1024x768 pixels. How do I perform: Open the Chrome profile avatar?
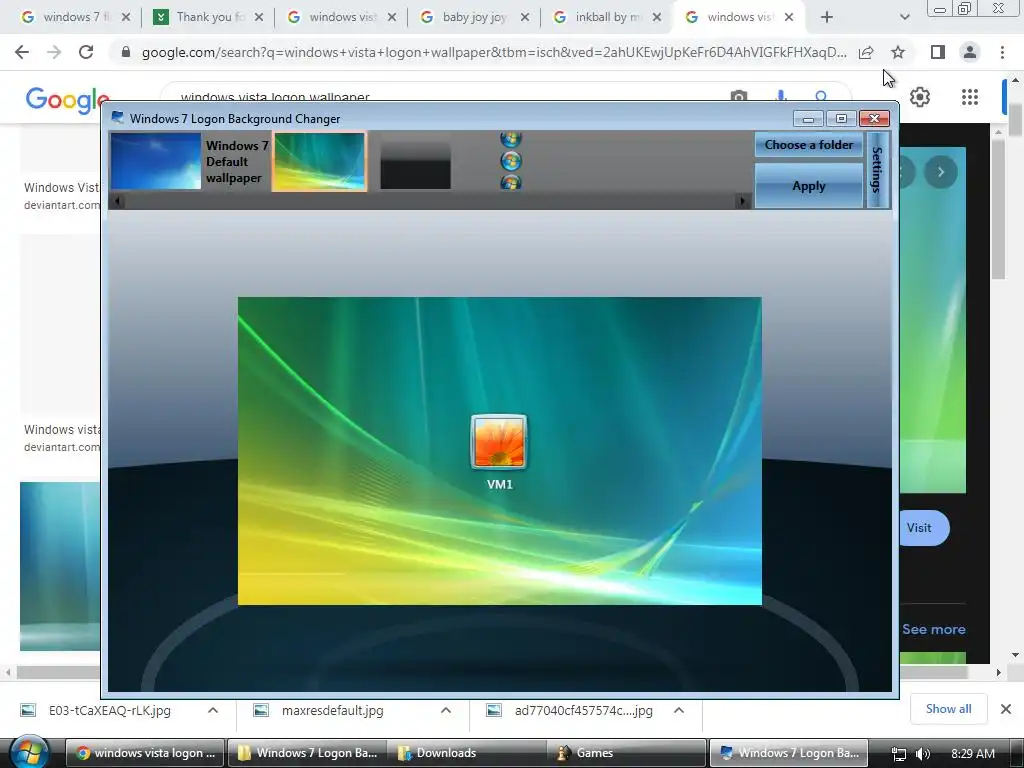click(970, 52)
